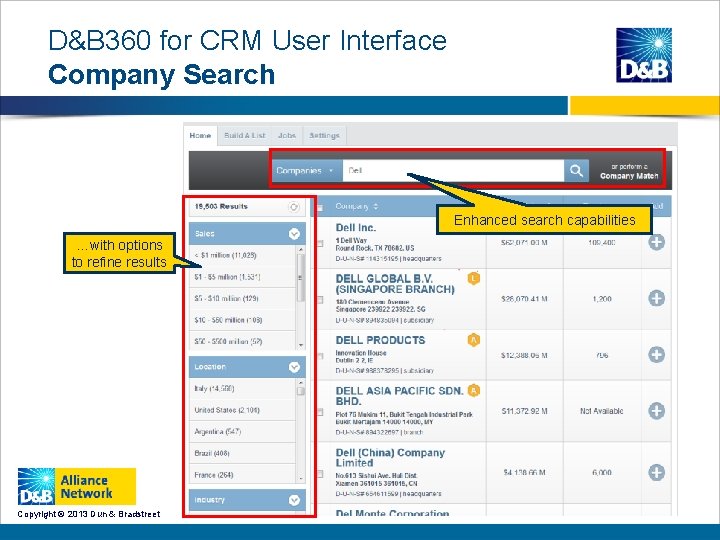Tick the select-all checkbox in table header
The width and height of the screenshot is (720, 540).
320,208
